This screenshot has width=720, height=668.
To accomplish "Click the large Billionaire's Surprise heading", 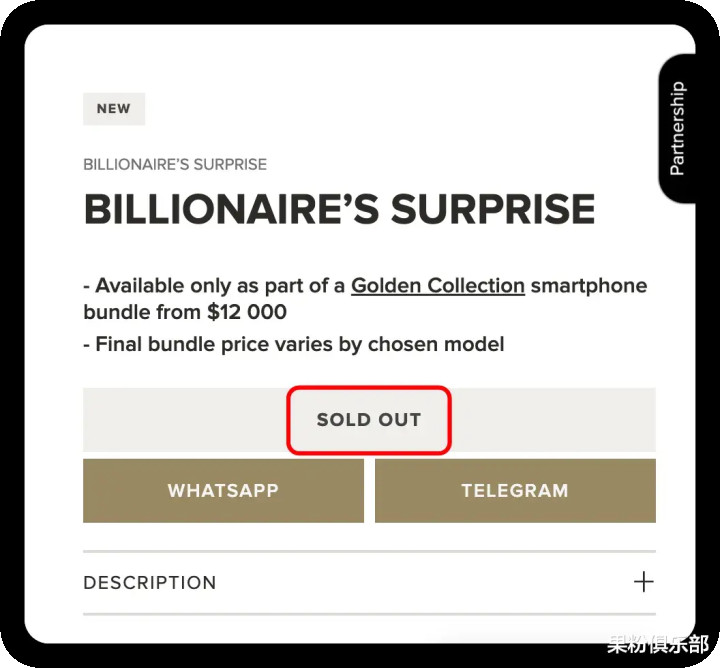I will [339, 210].
